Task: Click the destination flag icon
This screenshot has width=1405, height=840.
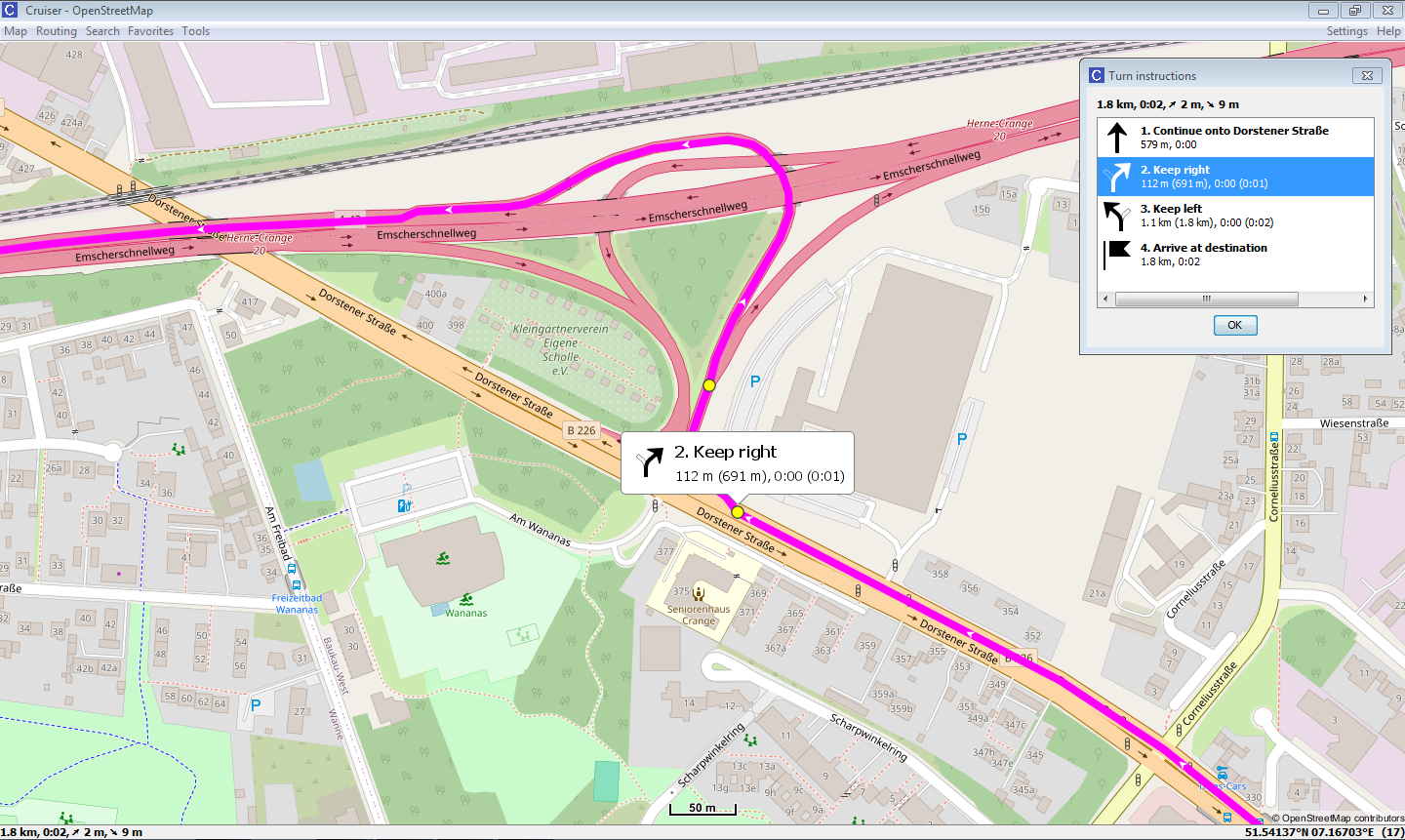Action: point(1117,255)
